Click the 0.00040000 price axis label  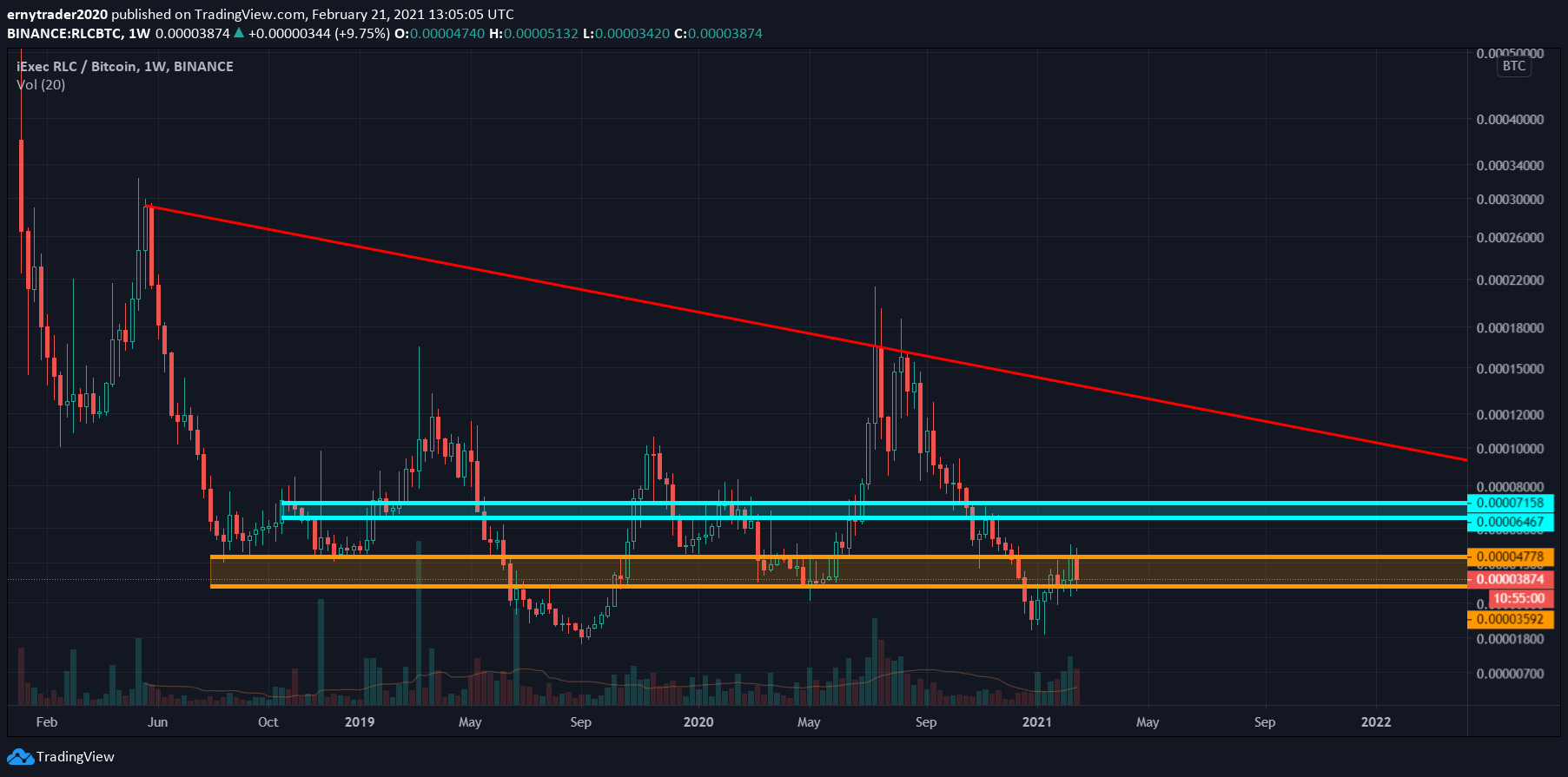pos(1510,120)
